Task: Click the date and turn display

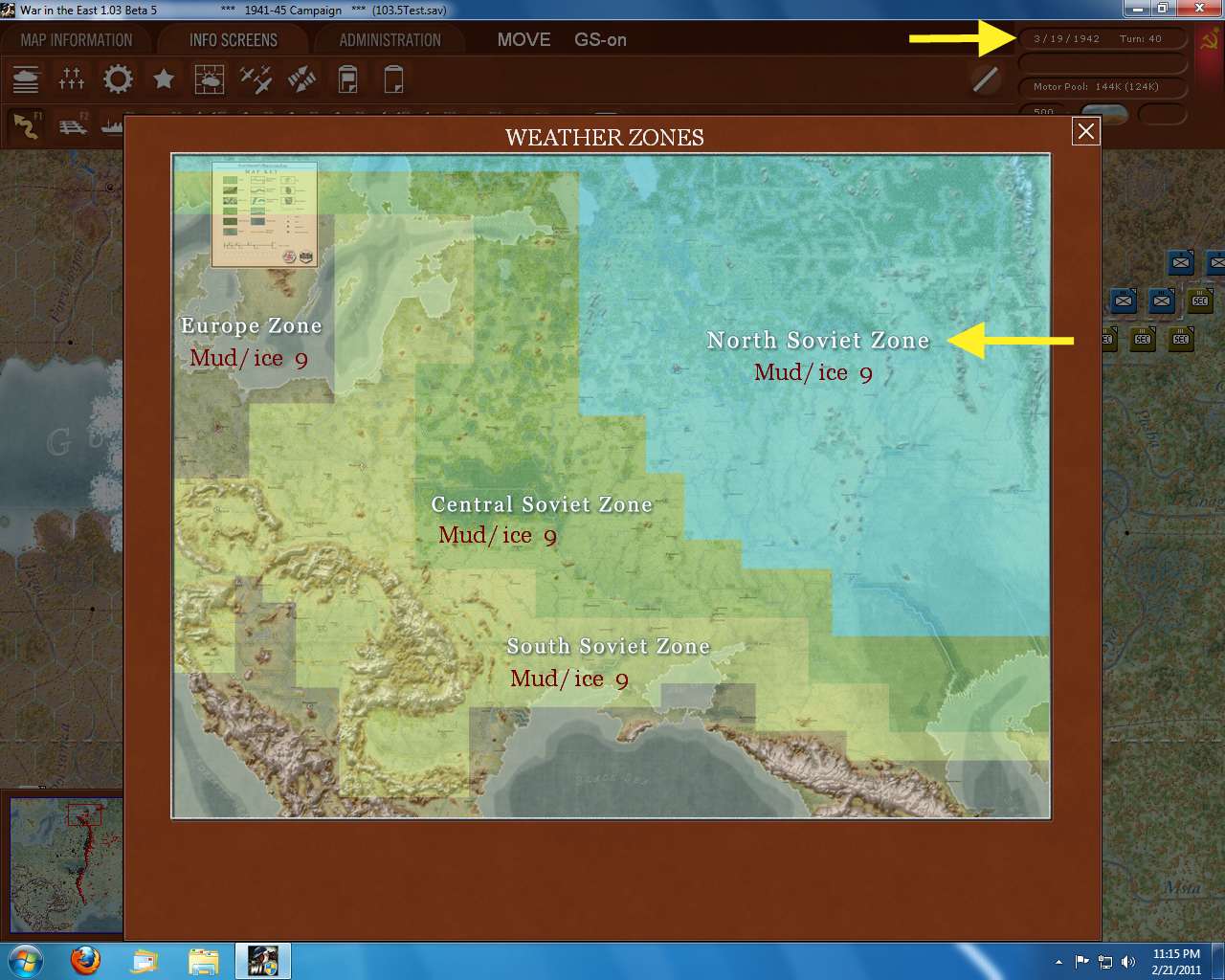Action: click(x=1102, y=39)
